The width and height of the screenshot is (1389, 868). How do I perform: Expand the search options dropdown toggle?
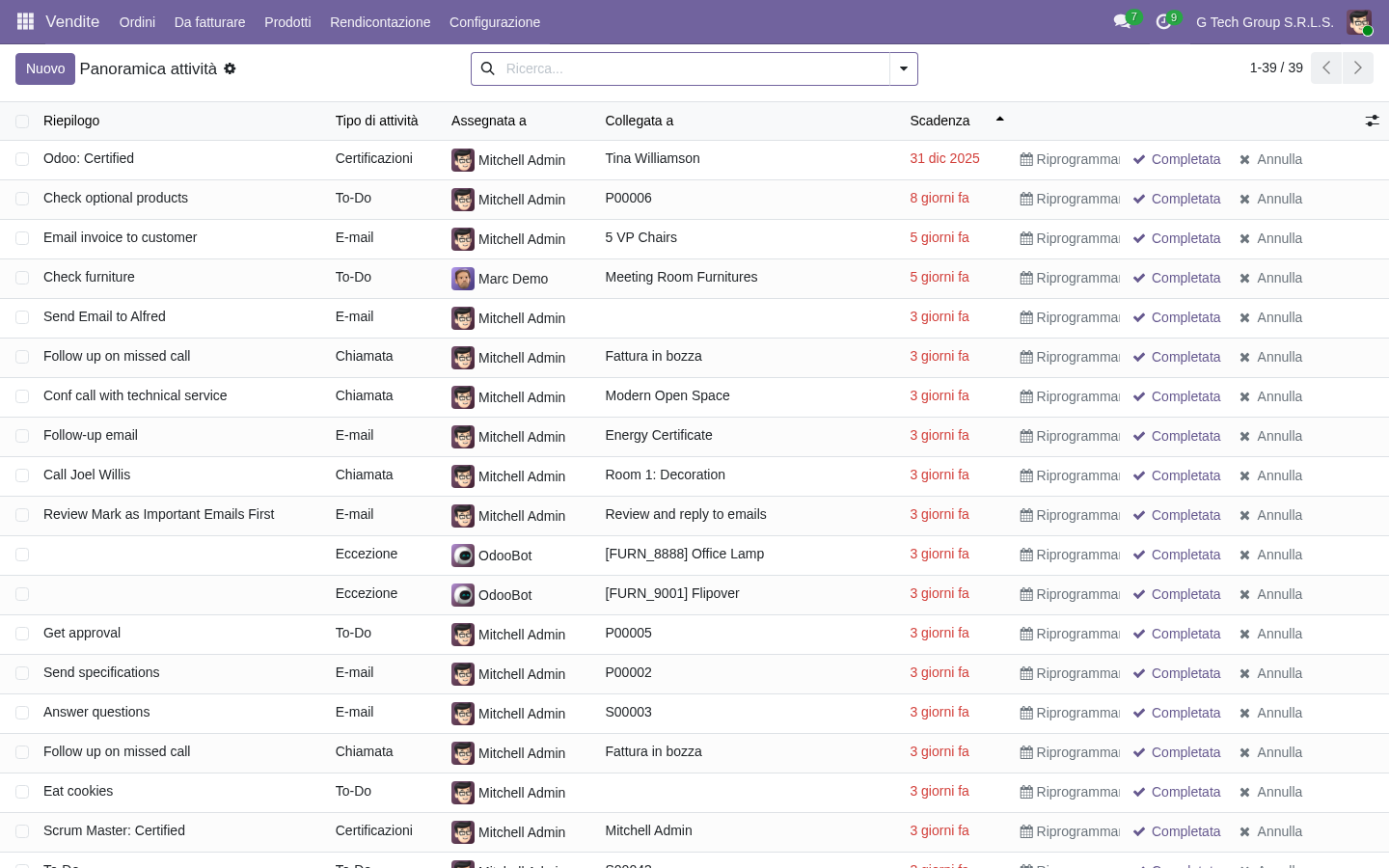tap(904, 68)
